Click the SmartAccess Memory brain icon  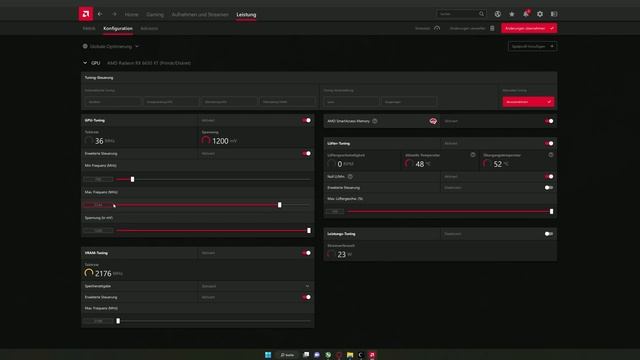coord(433,121)
